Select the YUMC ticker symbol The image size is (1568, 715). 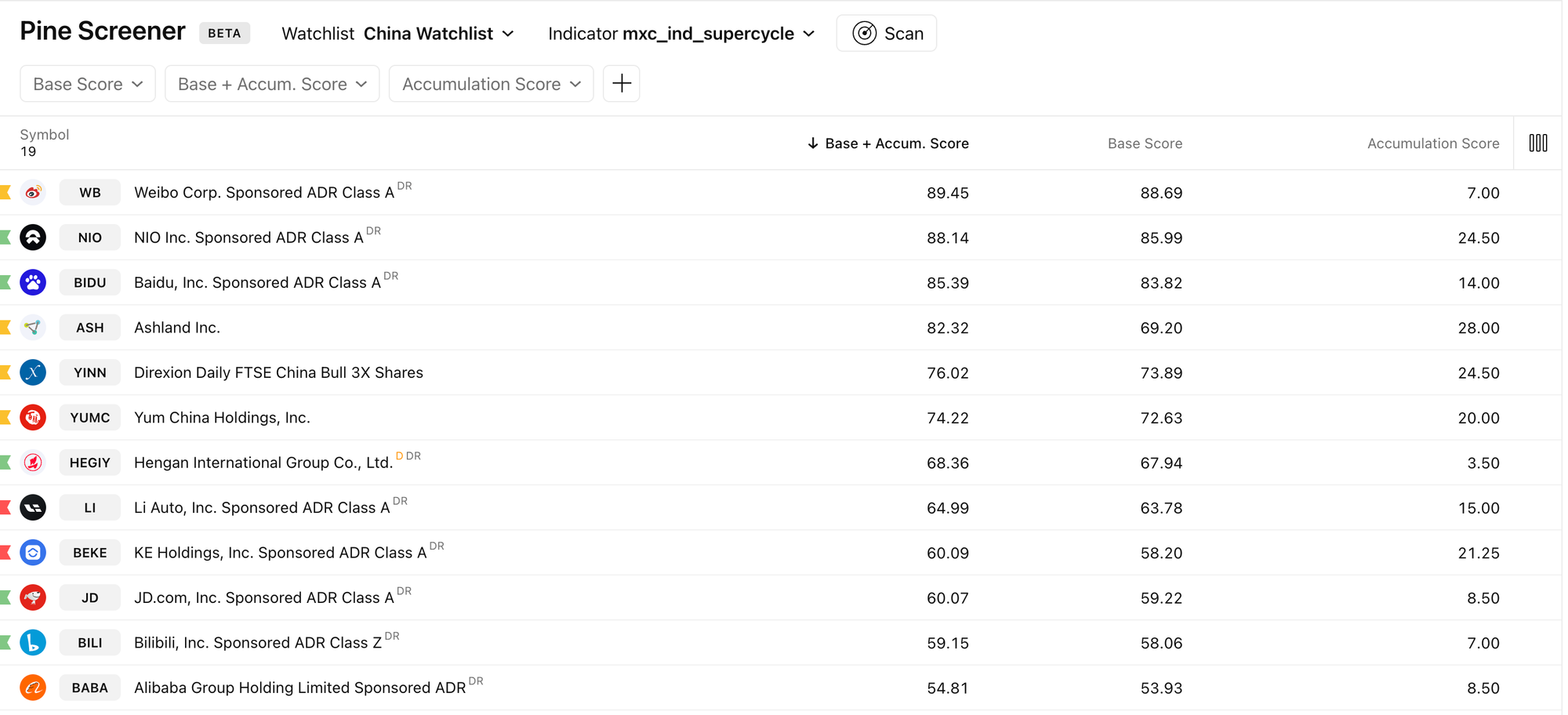click(x=90, y=418)
